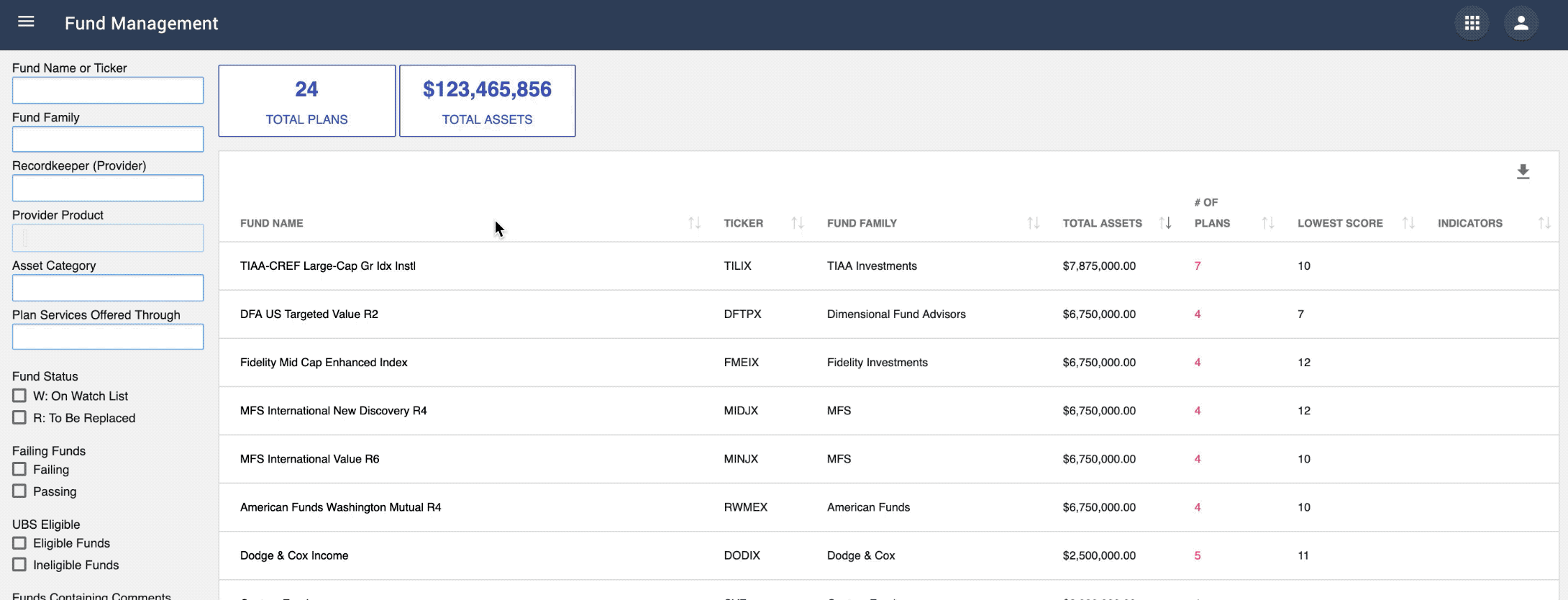The image size is (1568, 600).
Task: Select the Total Assets summary card
Action: (x=487, y=101)
